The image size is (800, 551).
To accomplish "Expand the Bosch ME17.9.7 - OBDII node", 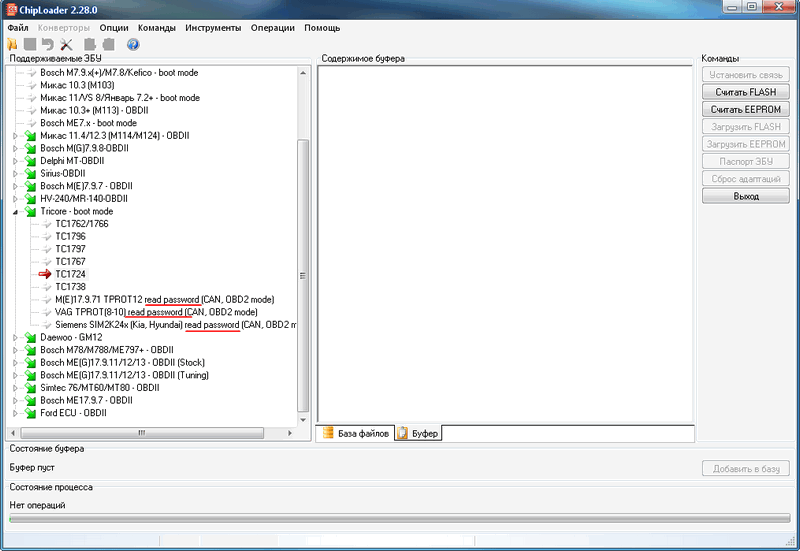I will 15,399.
